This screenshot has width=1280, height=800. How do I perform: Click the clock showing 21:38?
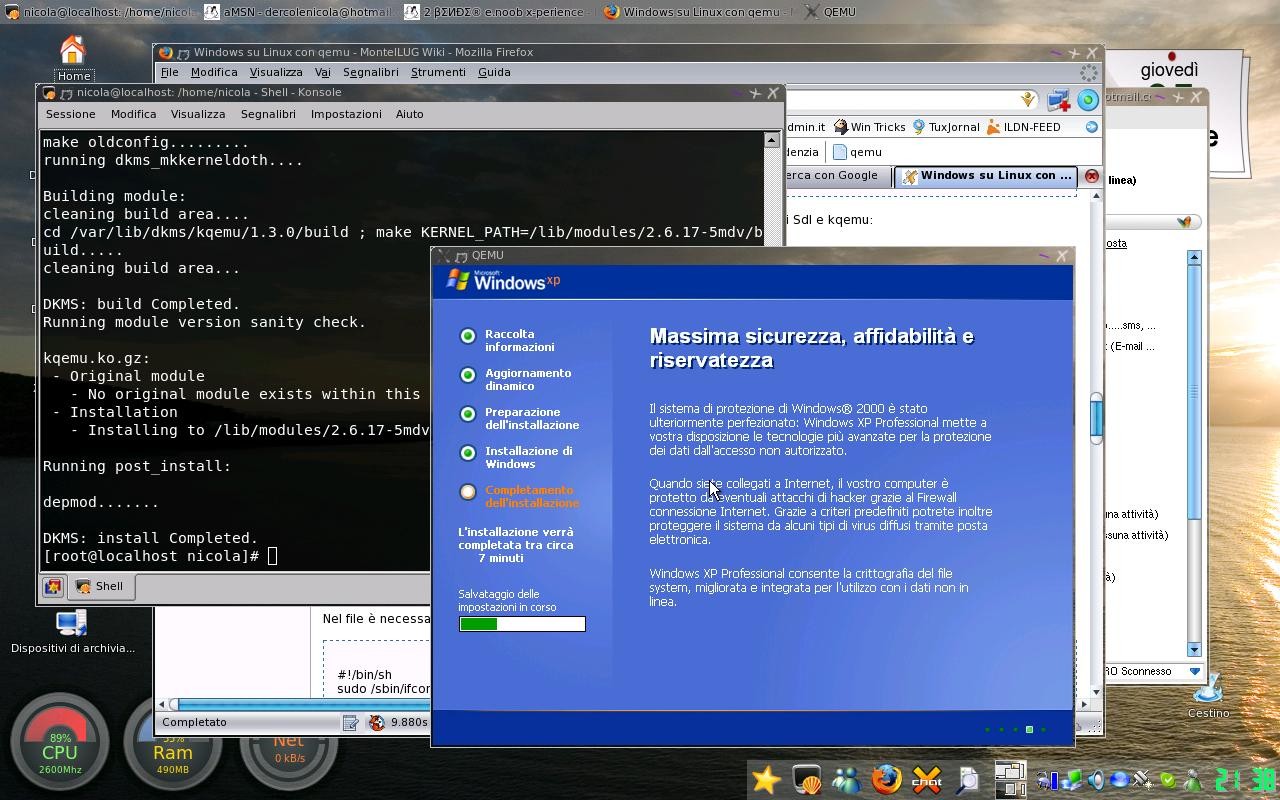pos(1244,780)
